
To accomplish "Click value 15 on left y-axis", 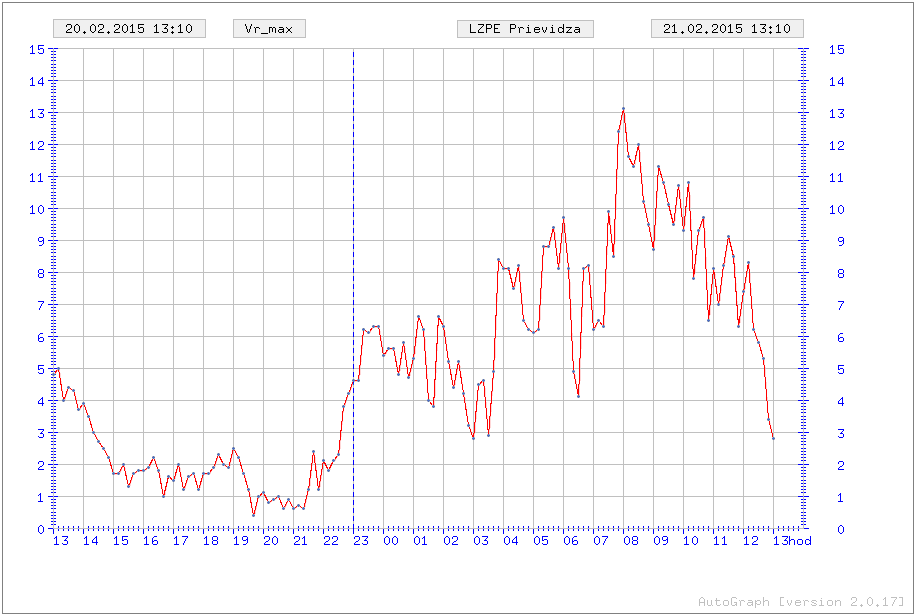I will [x=37, y=49].
